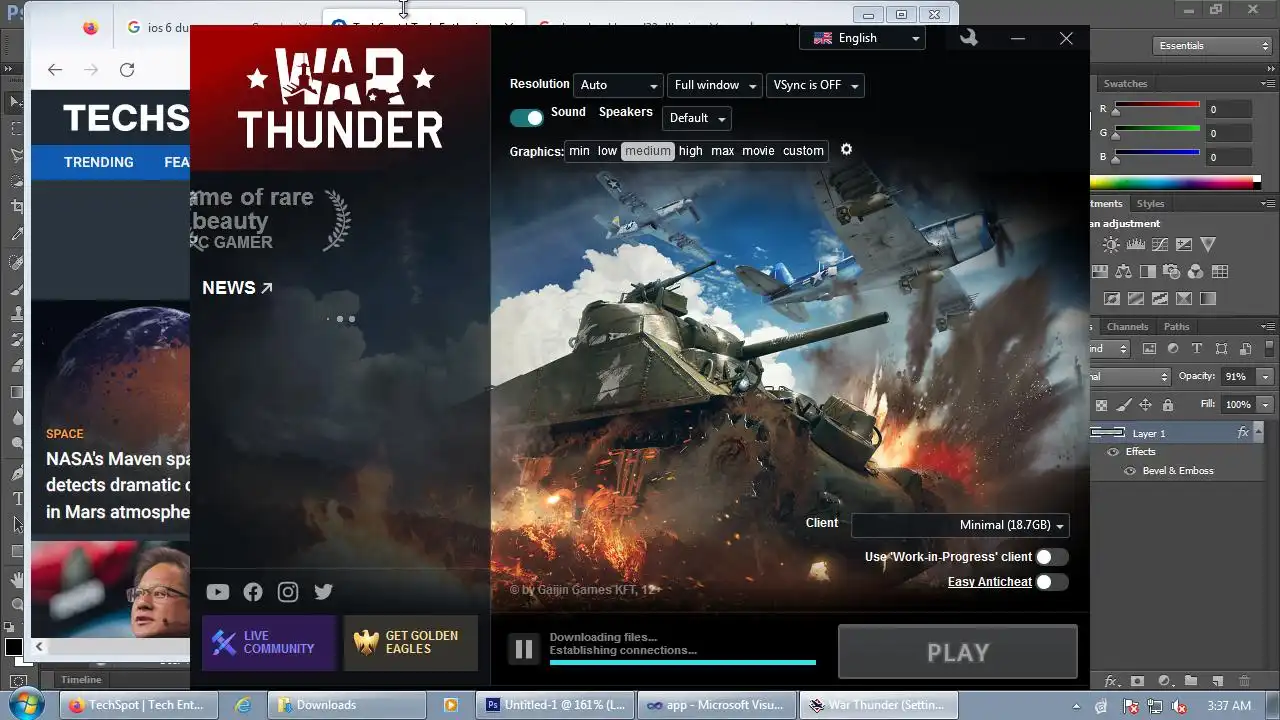Open the Resolution Auto dropdown
The height and width of the screenshot is (720, 1280).
tap(618, 86)
